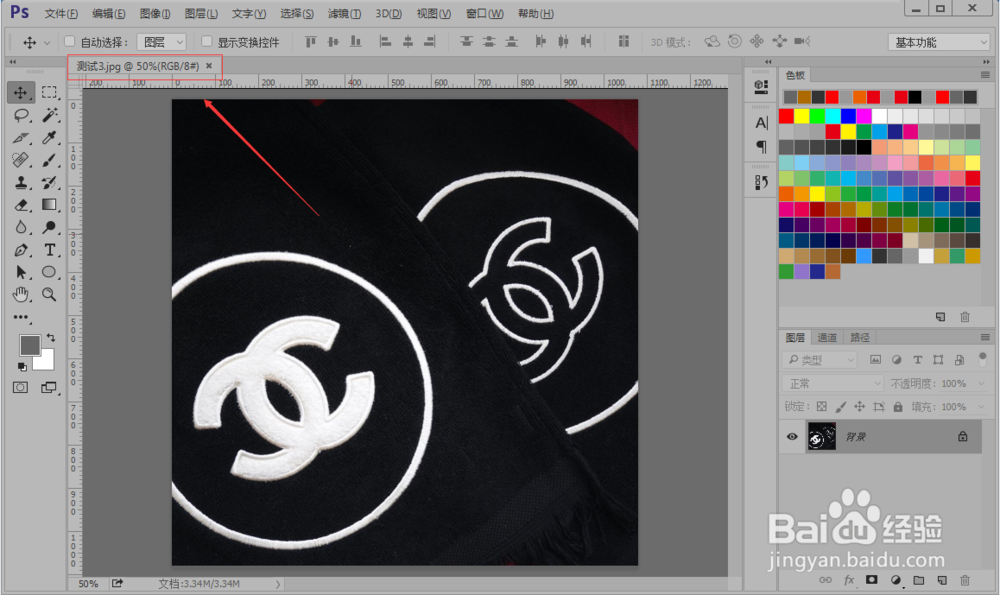Enable the 自动选择 checkbox
This screenshot has height=595, width=1000.
[x=70, y=41]
